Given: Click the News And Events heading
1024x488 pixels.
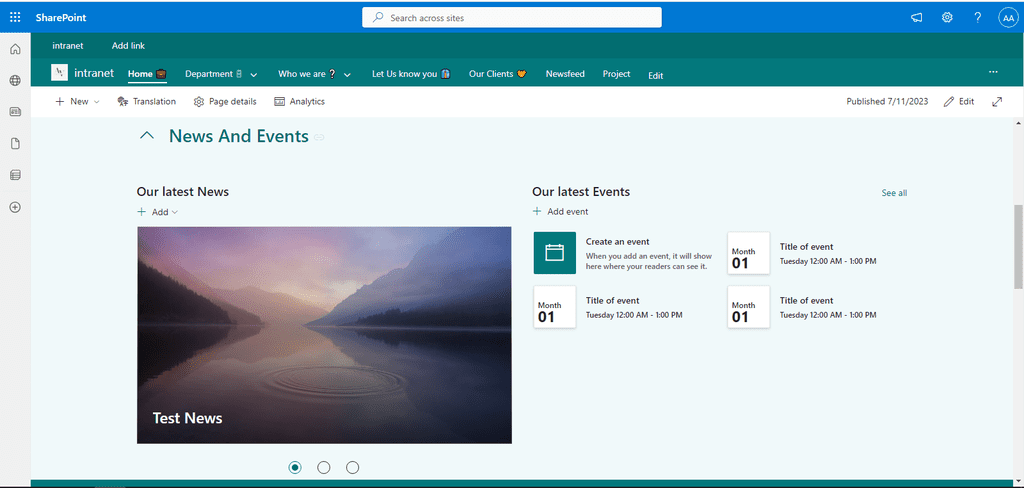Looking at the screenshot, I should point(238,136).
